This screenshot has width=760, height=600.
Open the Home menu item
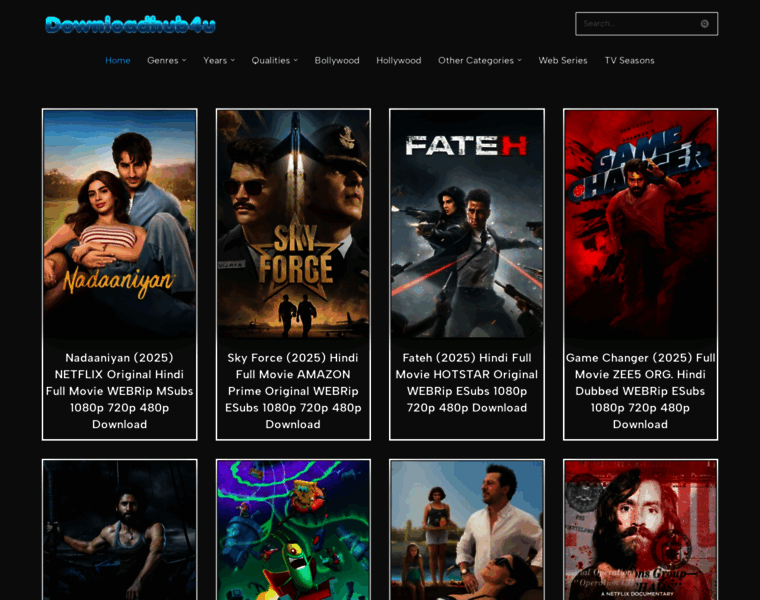118,61
